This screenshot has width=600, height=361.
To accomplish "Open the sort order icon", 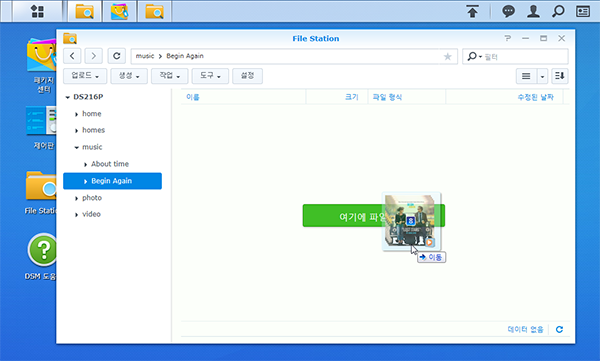I will pyautogui.click(x=559, y=76).
